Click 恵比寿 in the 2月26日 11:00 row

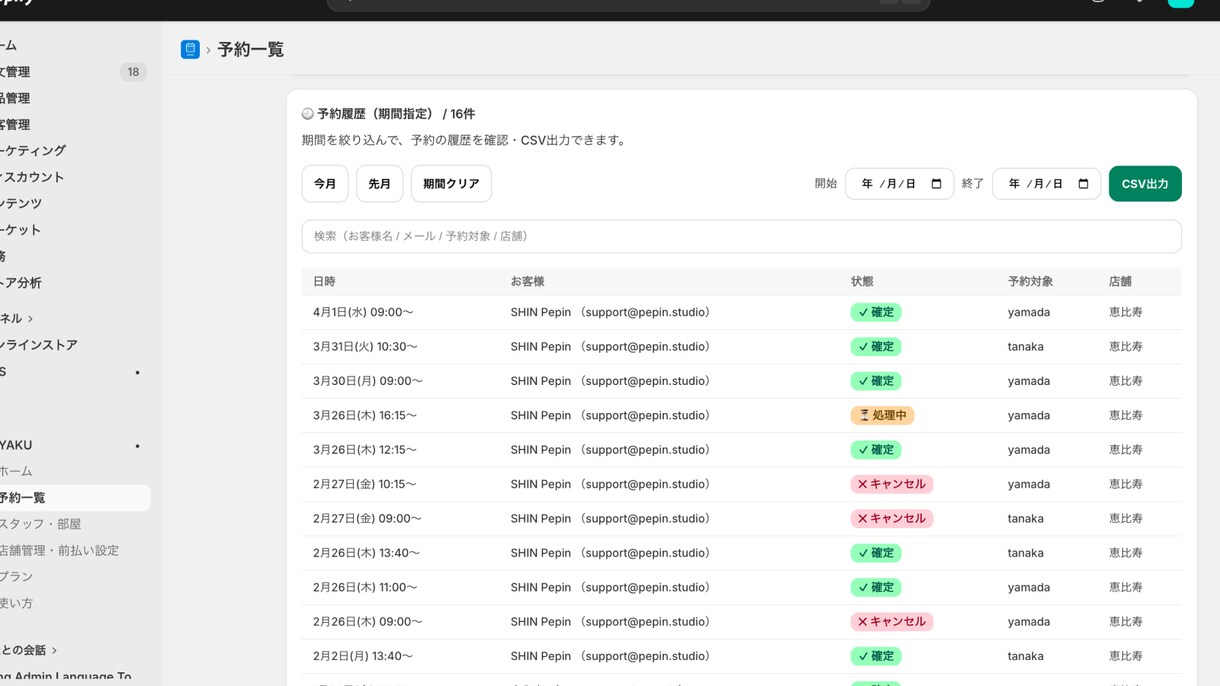1126,587
